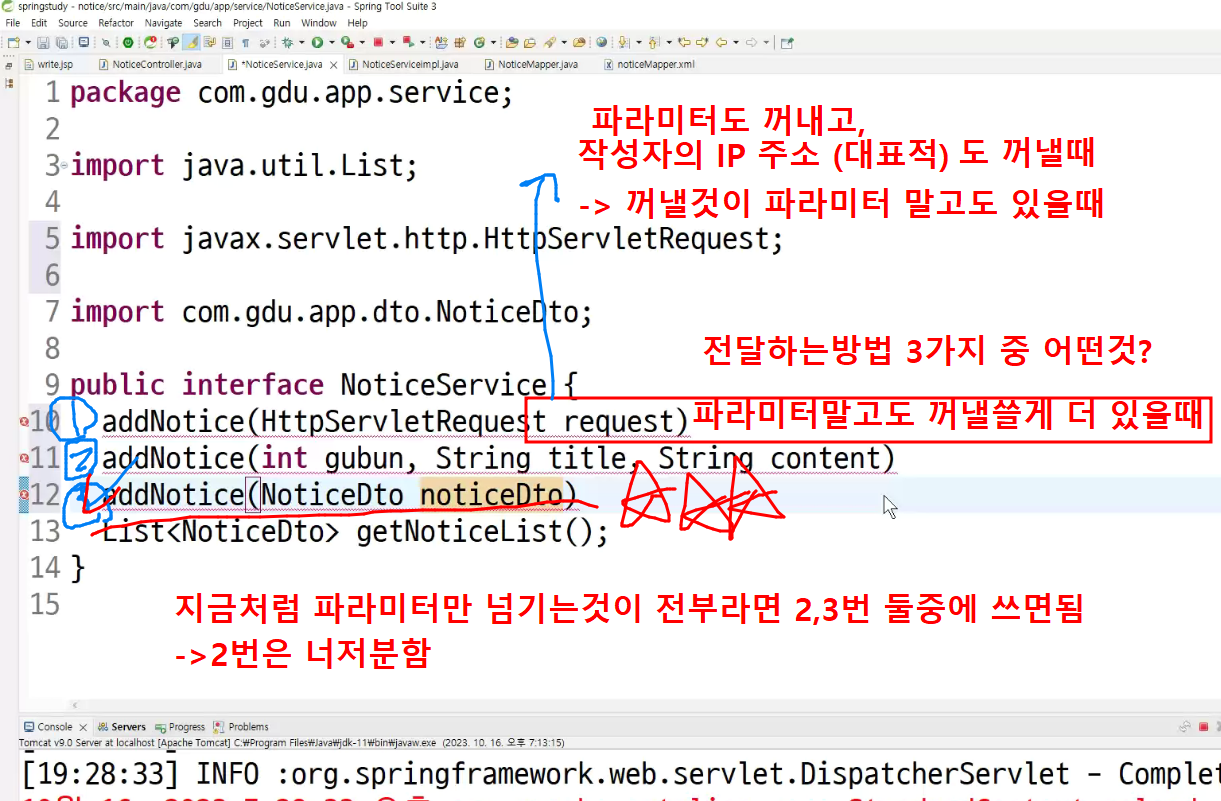Select the Problems view tab
Image resolution: width=1221 pixels, height=801 pixels.
coord(241,727)
